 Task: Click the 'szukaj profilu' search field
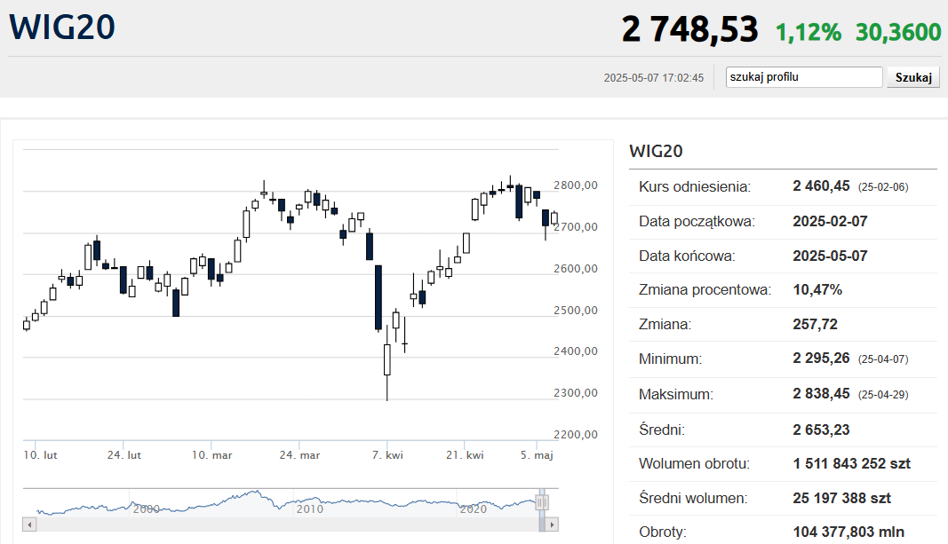[x=804, y=77]
